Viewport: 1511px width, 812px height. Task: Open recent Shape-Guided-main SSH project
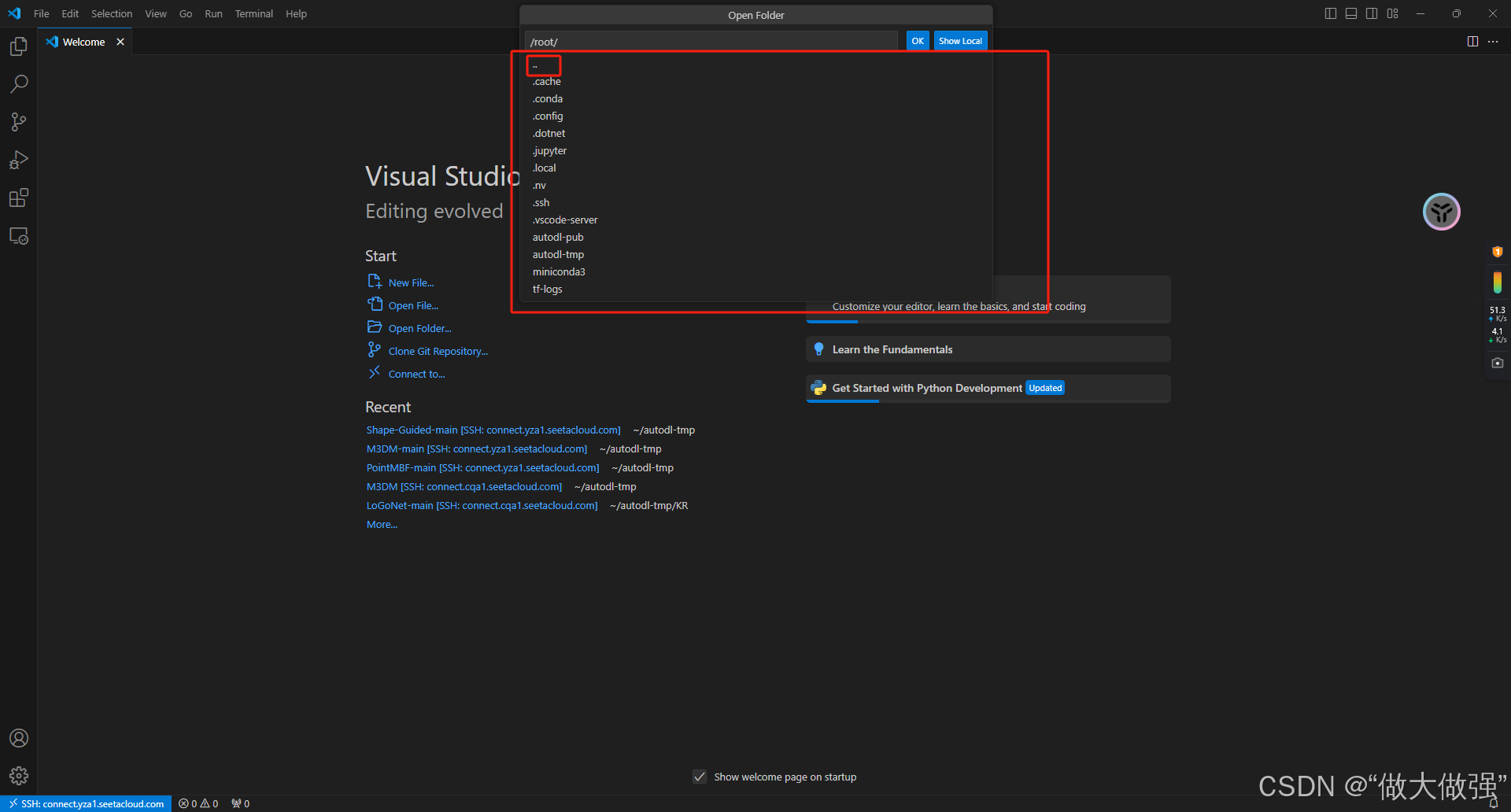point(493,430)
